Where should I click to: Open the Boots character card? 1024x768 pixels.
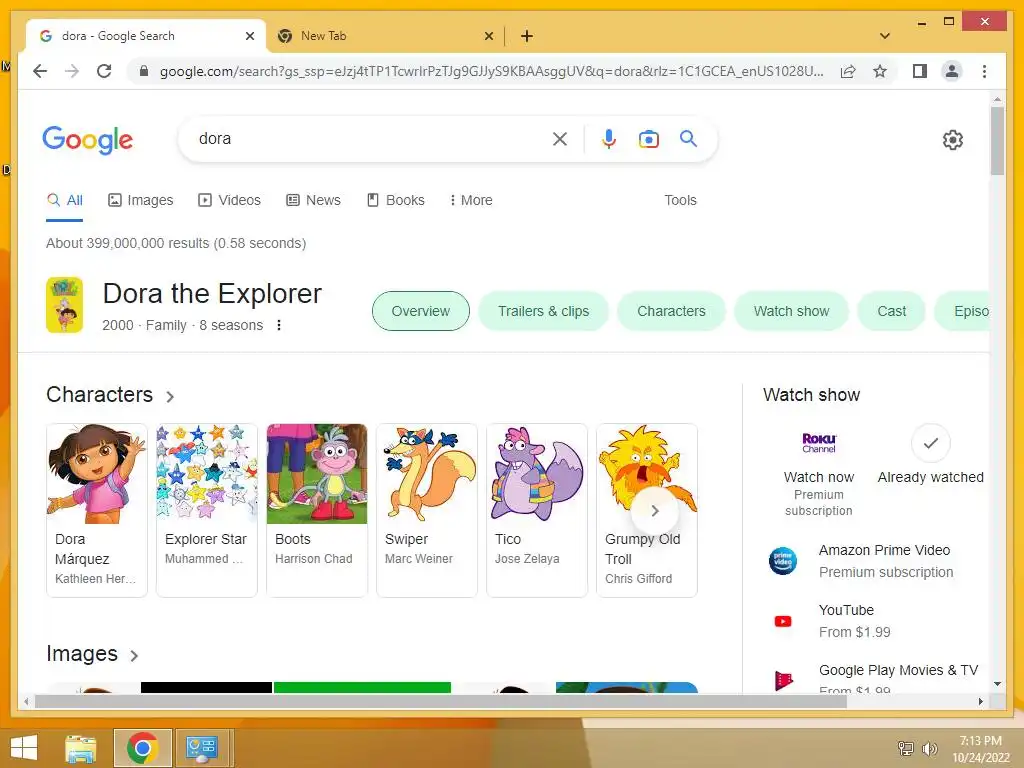click(317, 510)
